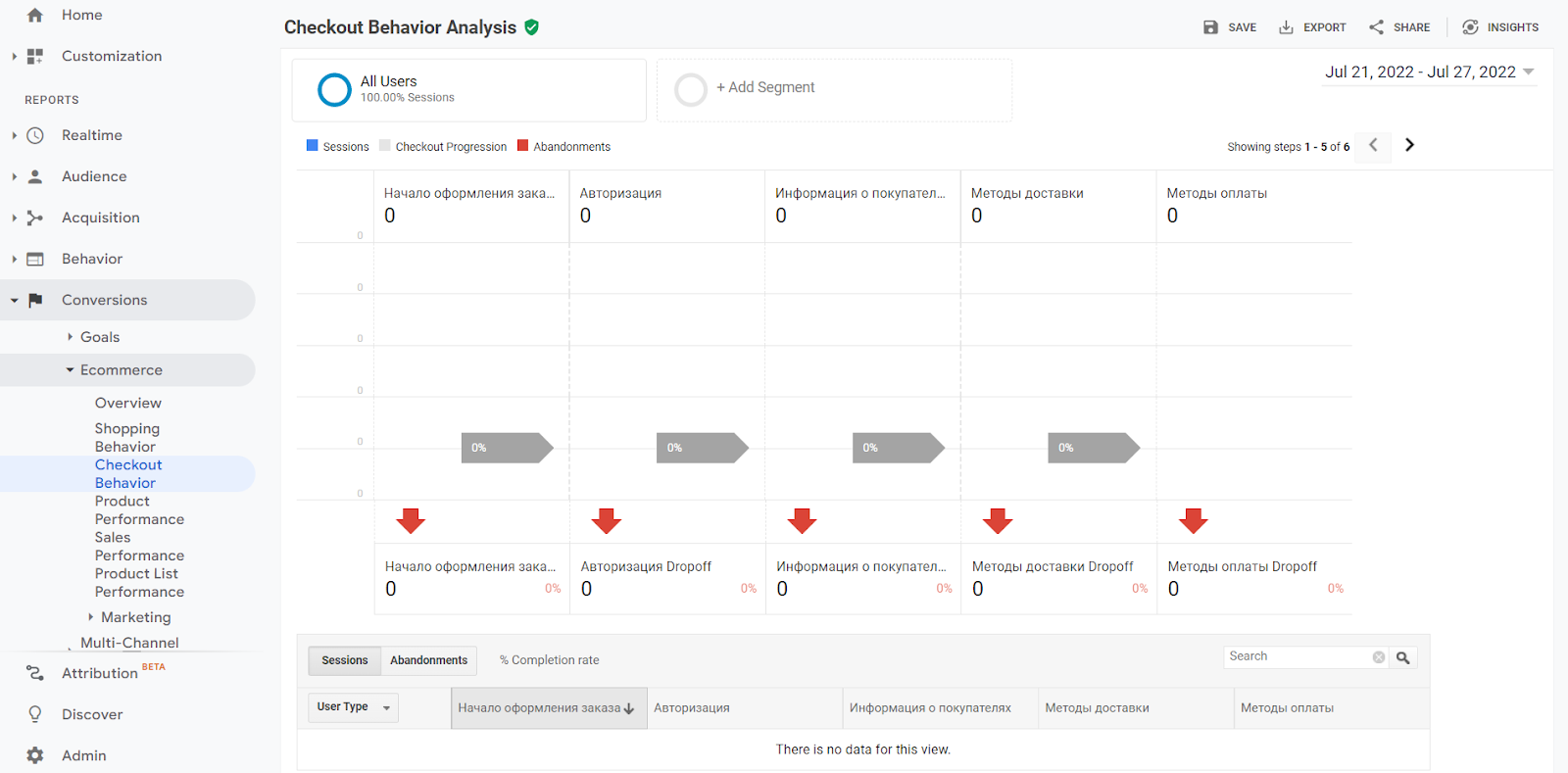Clear the search field with X icon
Screen dimensions: 1568x773
tap(1379, 657)
